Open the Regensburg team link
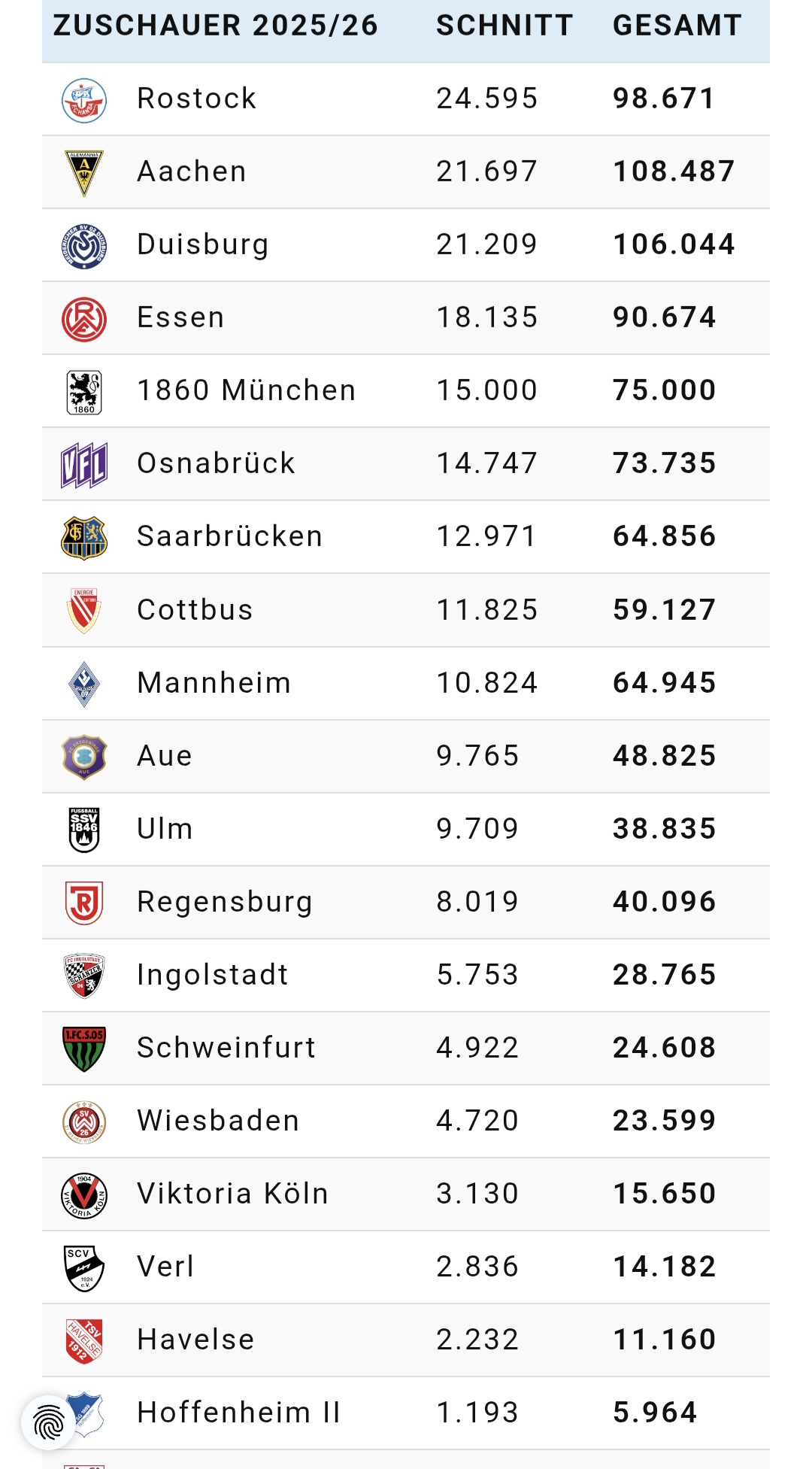 coord(225,902)
